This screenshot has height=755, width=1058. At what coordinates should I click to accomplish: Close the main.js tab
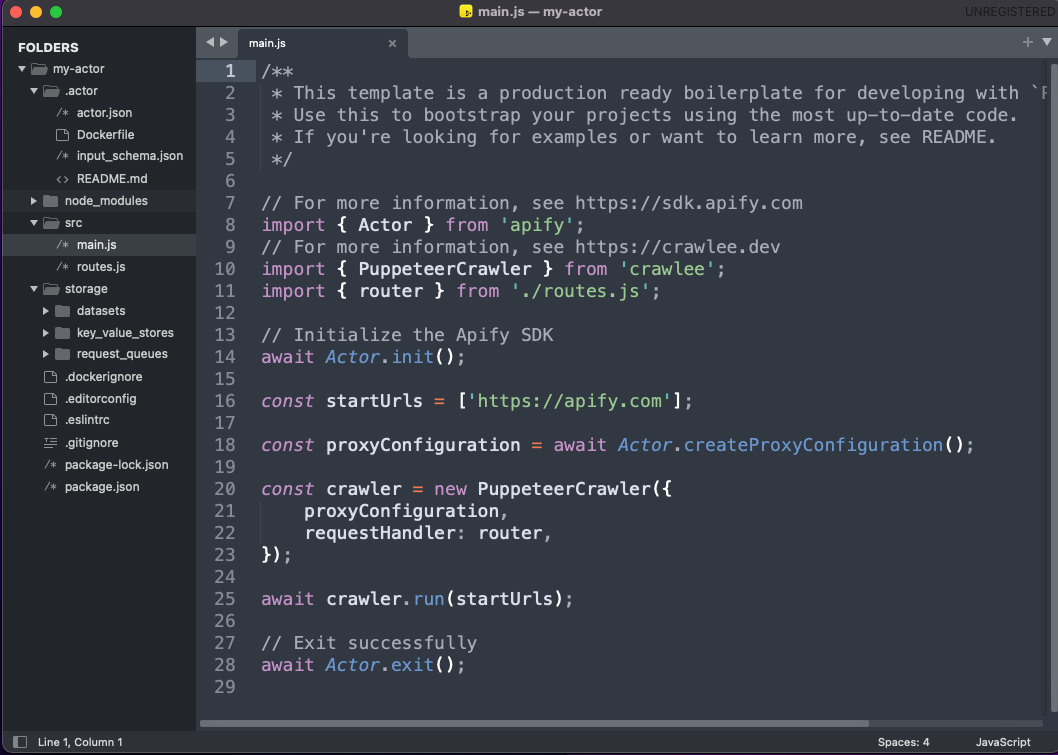coord(392,43)
